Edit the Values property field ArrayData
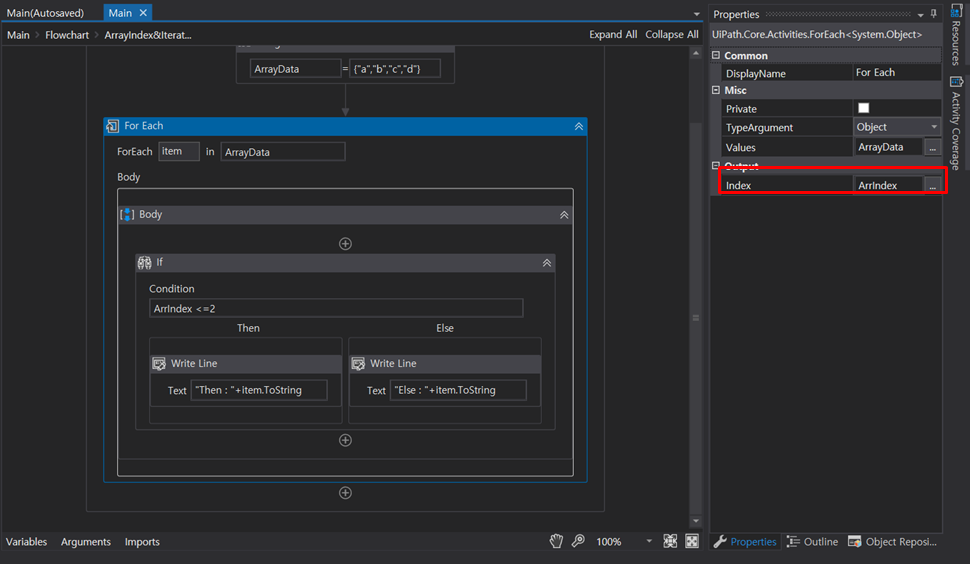The height and width of the screenshot is (564, 970). (888, 147)
